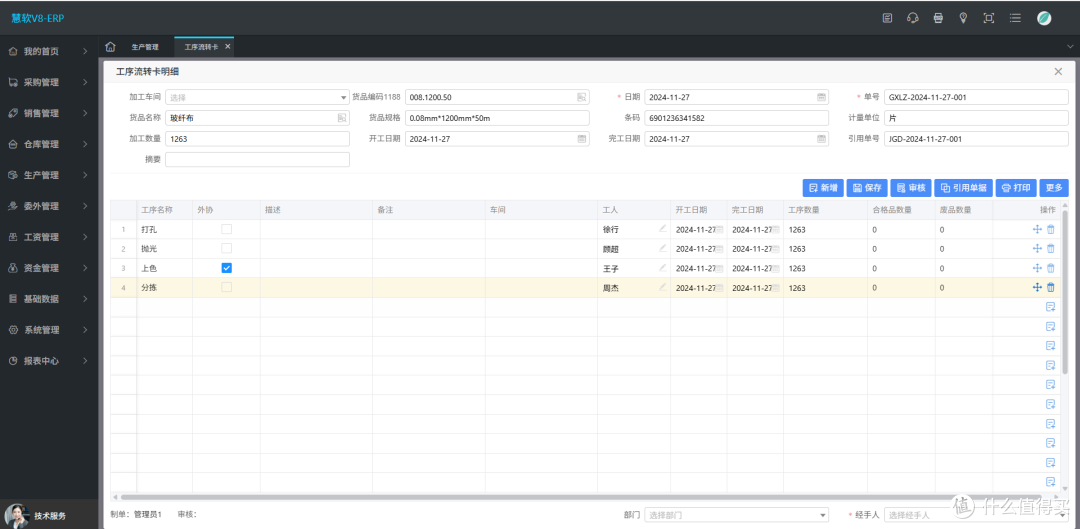Edit worker 徐行 pencil icon
Image resolution: width=1080 pixels, height=529 pixels.
coord(663,228)
